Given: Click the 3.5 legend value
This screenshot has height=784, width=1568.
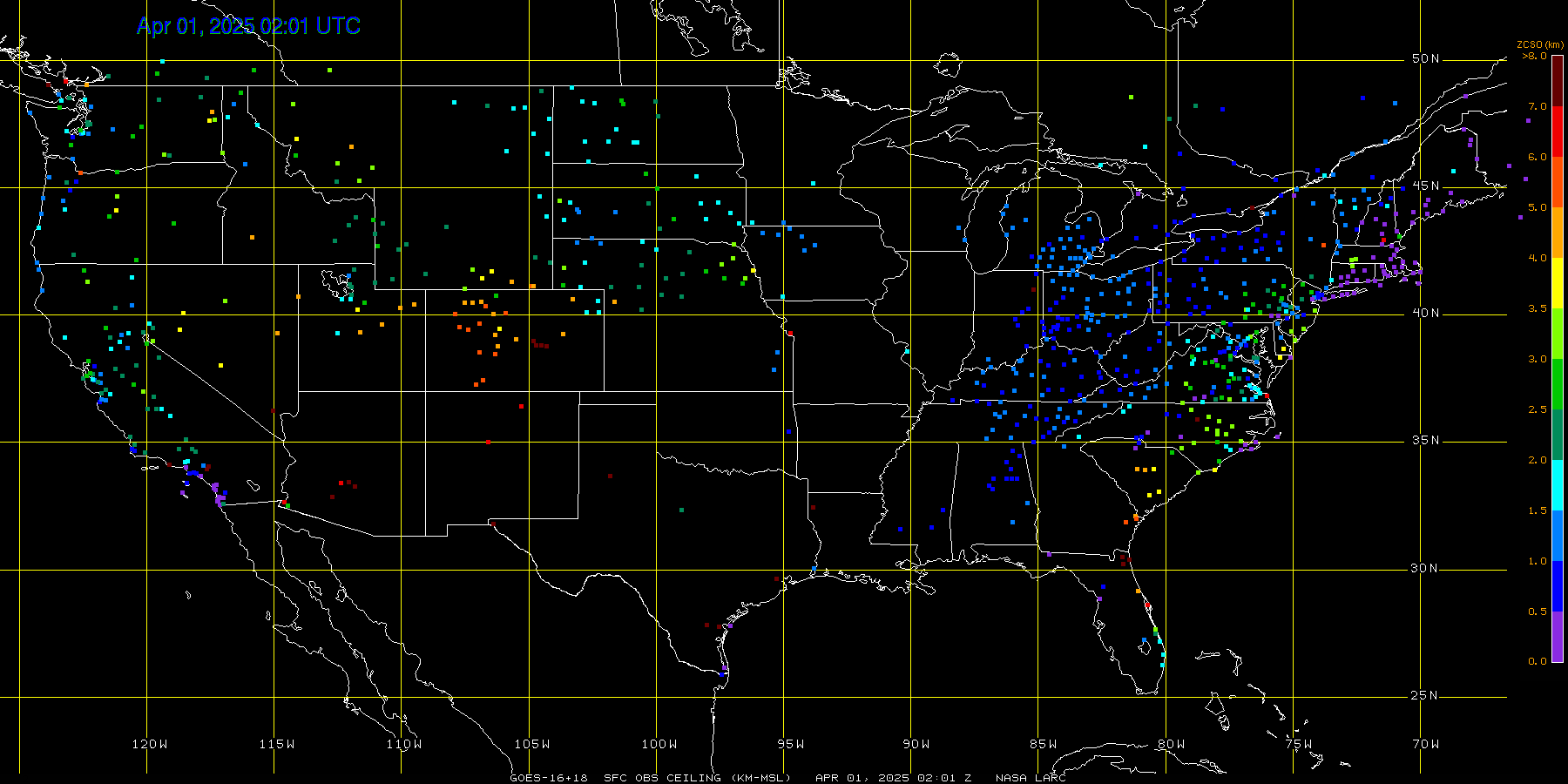Looking at the screenshot, I should [1538, 308].
